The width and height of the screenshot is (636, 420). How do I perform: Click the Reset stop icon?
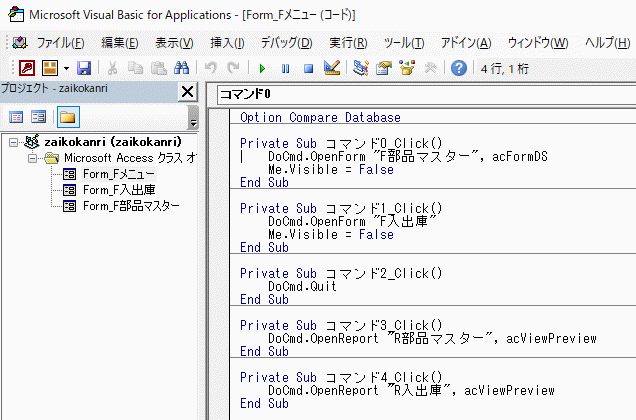pos(308,69)
